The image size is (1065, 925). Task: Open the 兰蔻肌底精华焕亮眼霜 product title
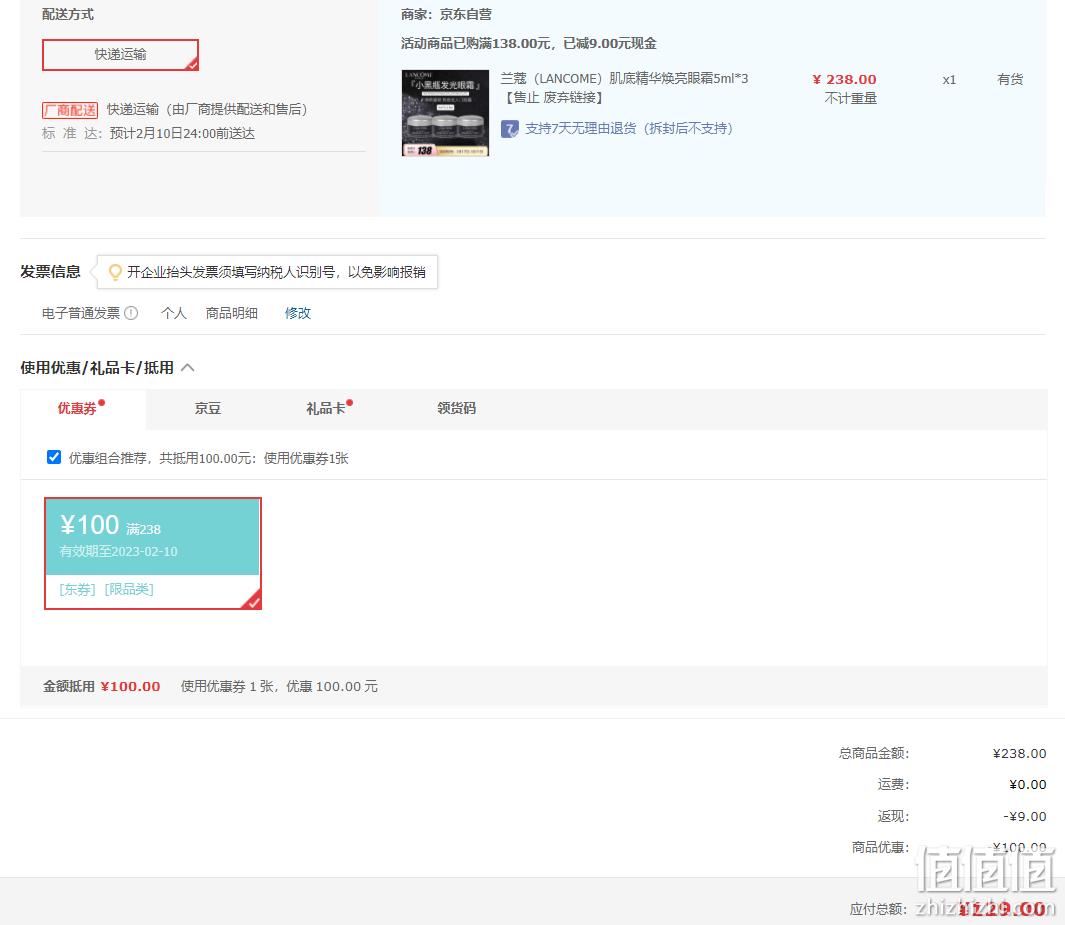pos(624,88)
